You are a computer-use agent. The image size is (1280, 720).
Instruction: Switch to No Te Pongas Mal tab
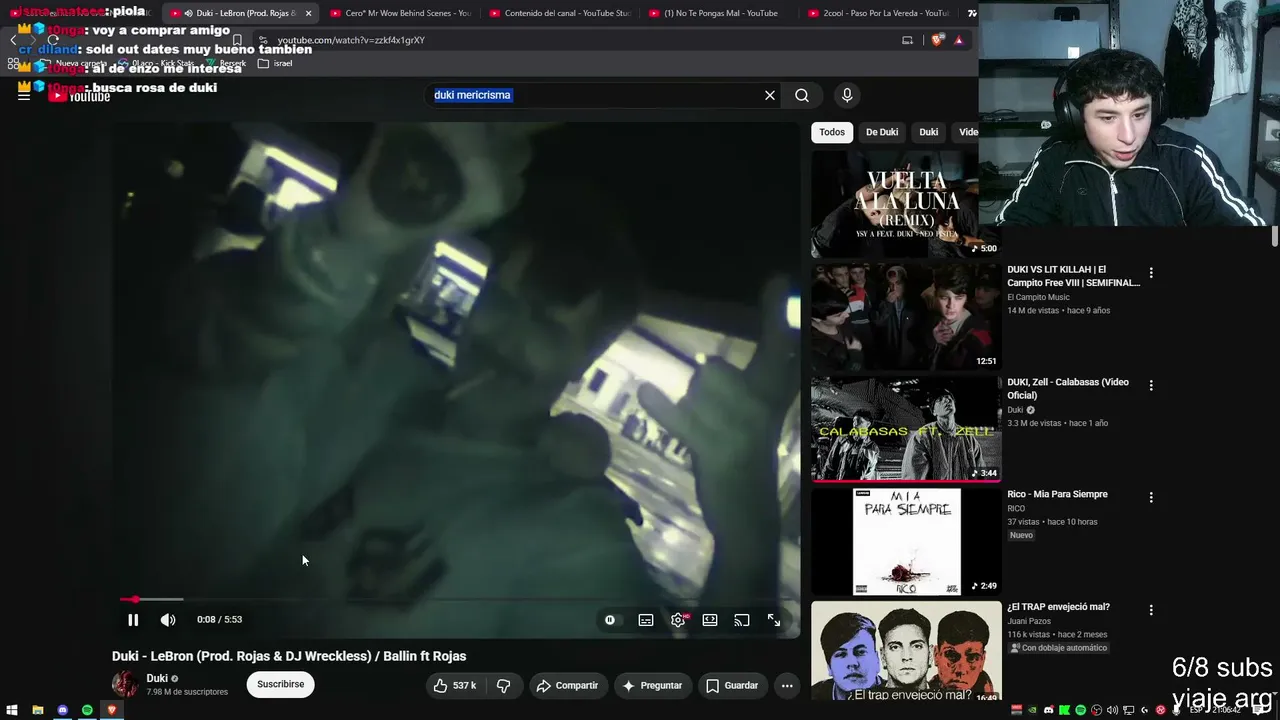coord(720,13)
